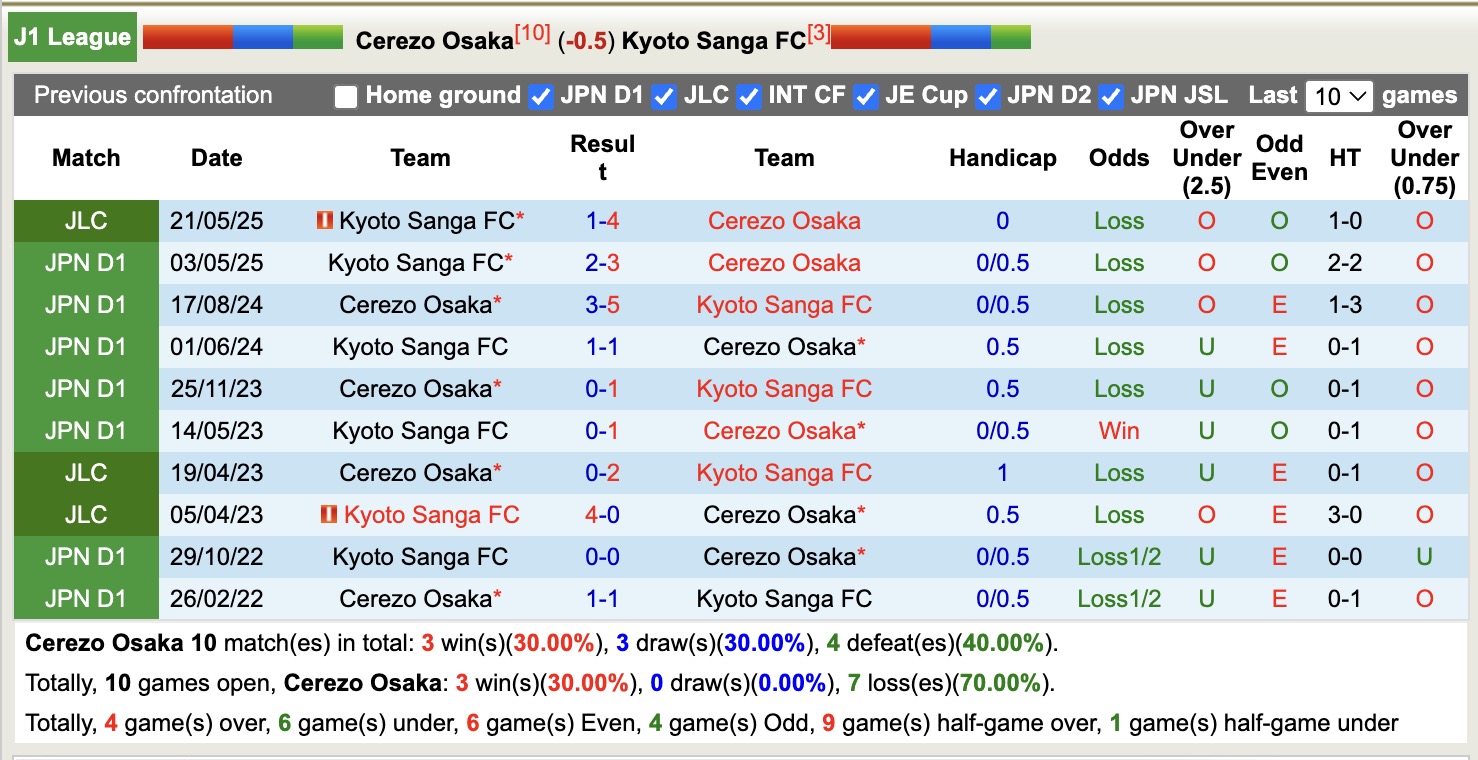Select the Previous confrontation tab
1478x760 pixels.
(153, 96)
